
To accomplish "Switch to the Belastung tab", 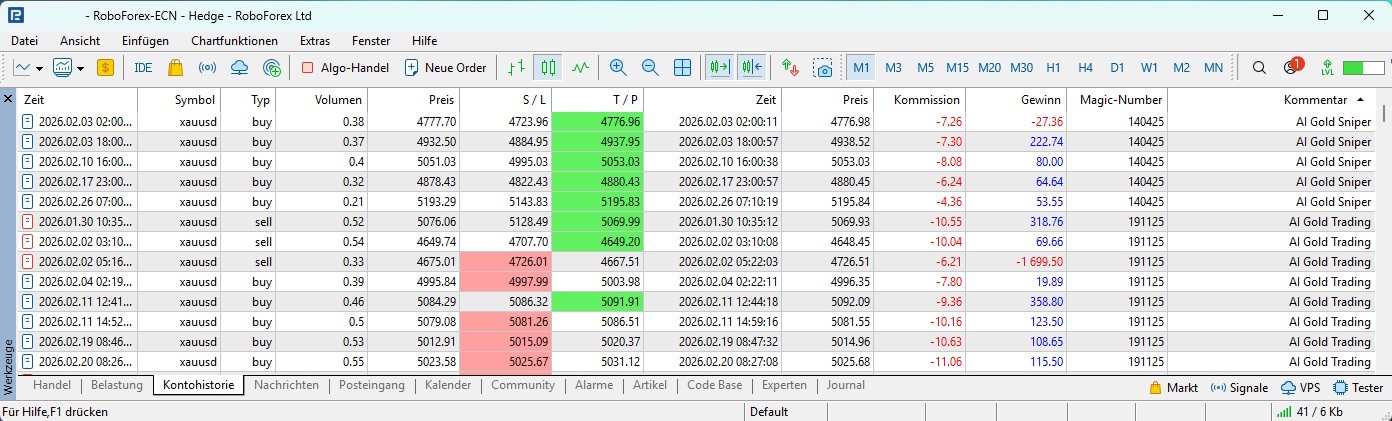I will (x=117, y=385).
